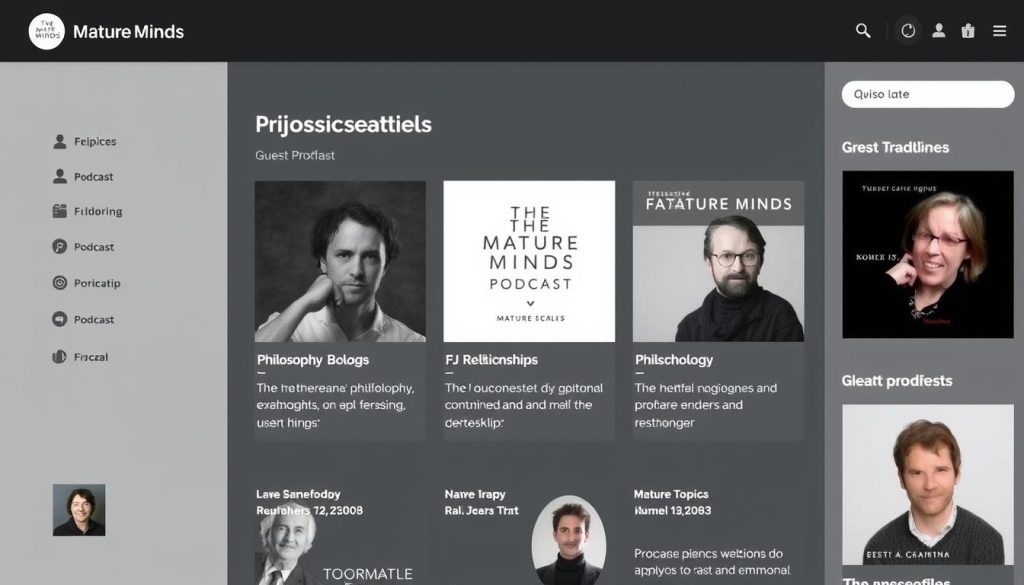Click the target icon beside Poricatip
Image resolution: width=1024 pixels, height=585 pixels.
click(59, 283)
